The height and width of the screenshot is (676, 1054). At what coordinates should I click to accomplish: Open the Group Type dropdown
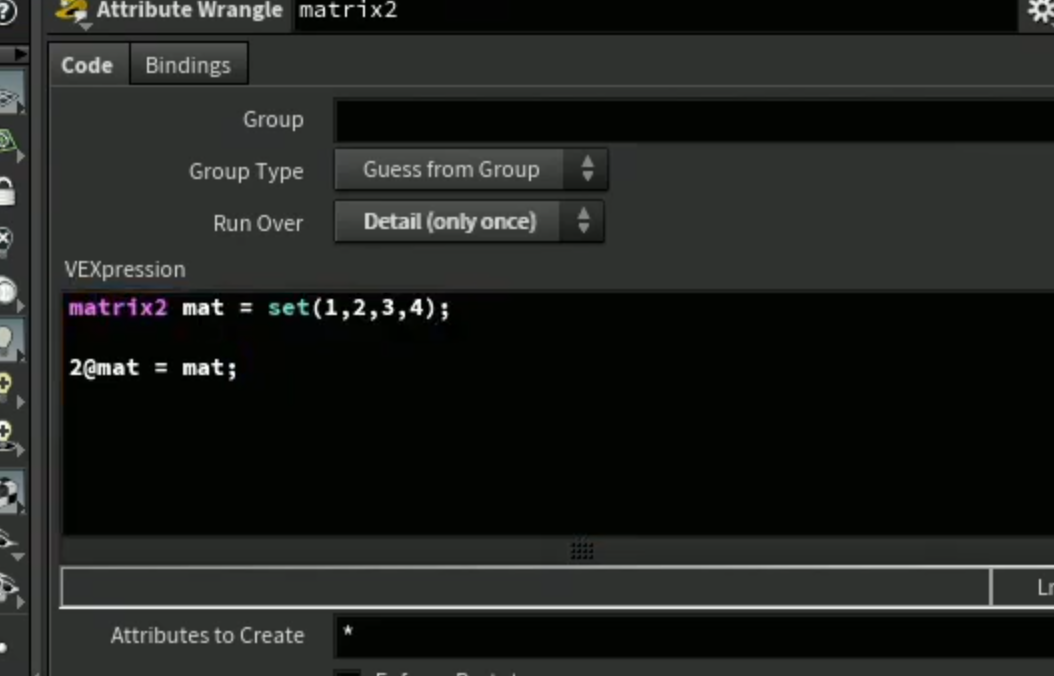point(471,169)
